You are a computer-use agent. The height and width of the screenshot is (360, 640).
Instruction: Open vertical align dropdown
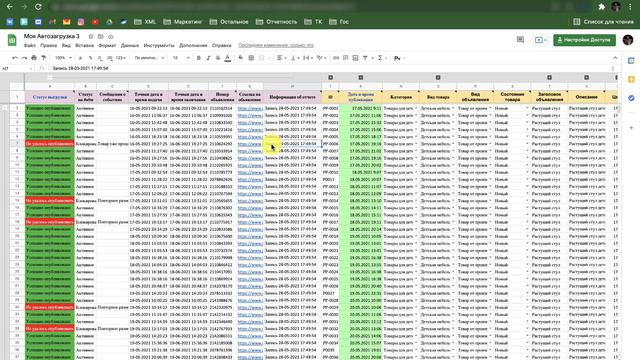coord(295,58)
